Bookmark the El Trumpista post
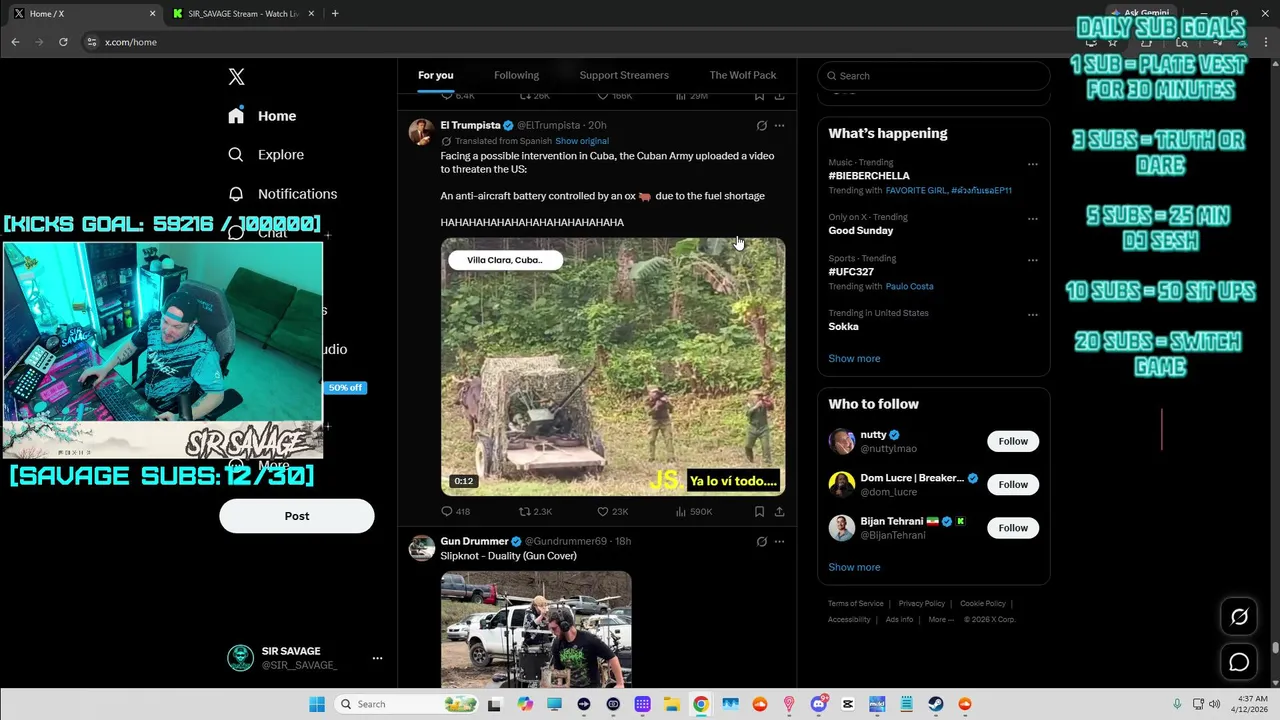The width and height of the screenshot is (1280, 720). coord(759,511)
